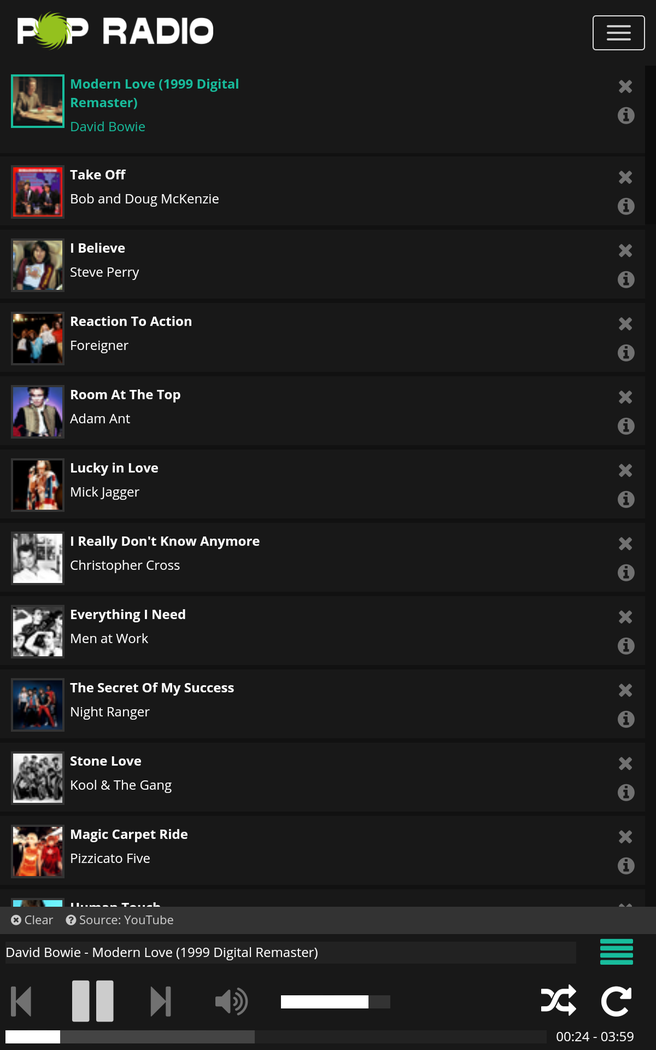Screen dimensions: 656x1050
Task: Show info for Stone Love
Action: (626, 792)
